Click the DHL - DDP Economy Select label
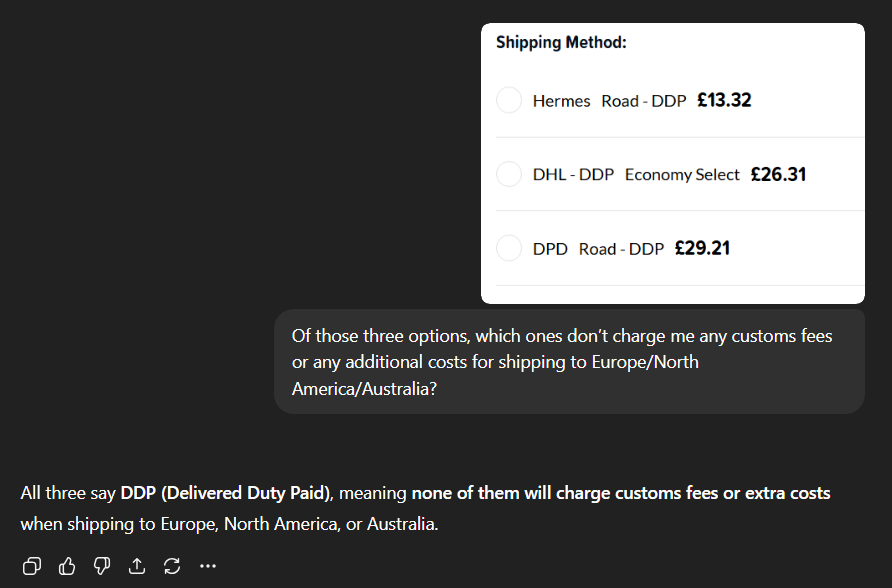 pyautogui.click(x=636, y=175)
